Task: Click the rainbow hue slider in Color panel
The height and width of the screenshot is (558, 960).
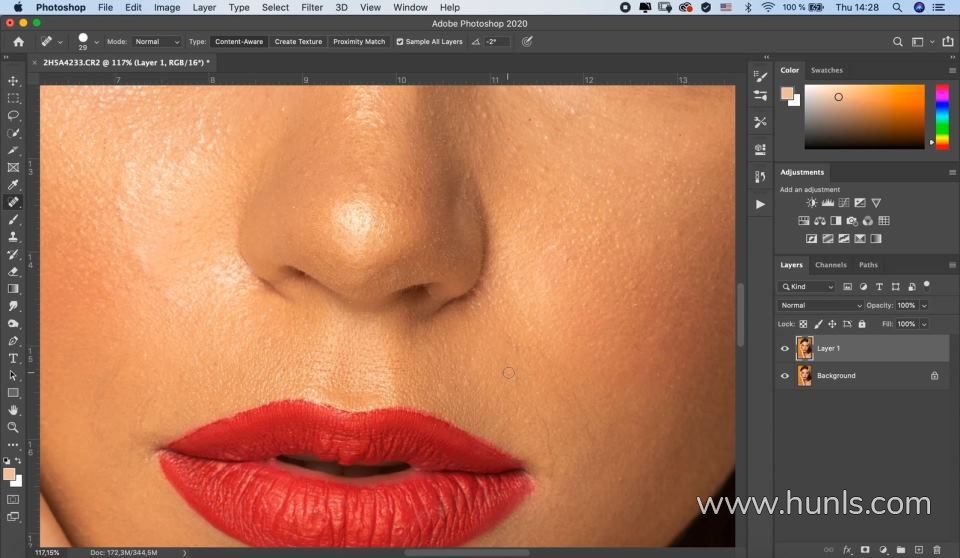Action: (942, 115)
